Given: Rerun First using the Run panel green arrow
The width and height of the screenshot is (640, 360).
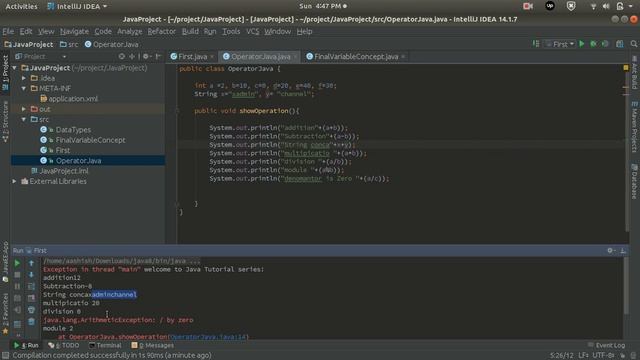Looking at the screenshot, I should click(x=17, y=264).
